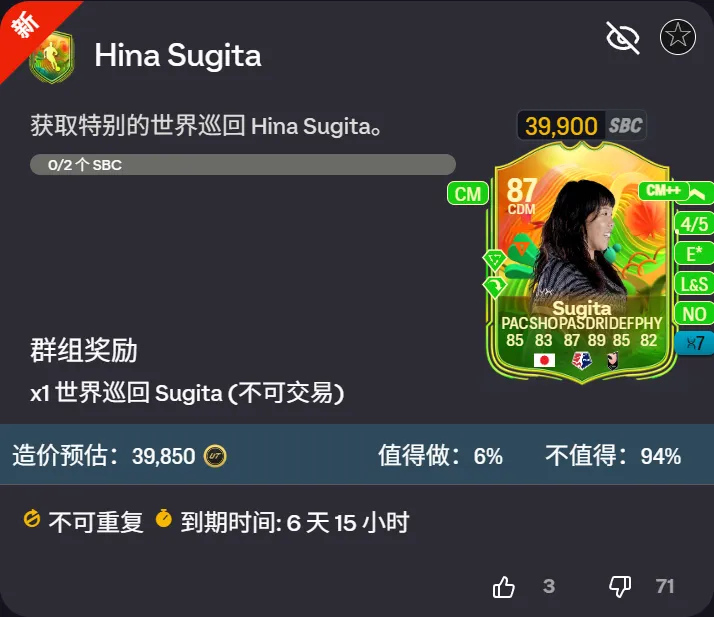Click the E* badge on card
This screenshot has width=714, height=617.
click(695, 254)
